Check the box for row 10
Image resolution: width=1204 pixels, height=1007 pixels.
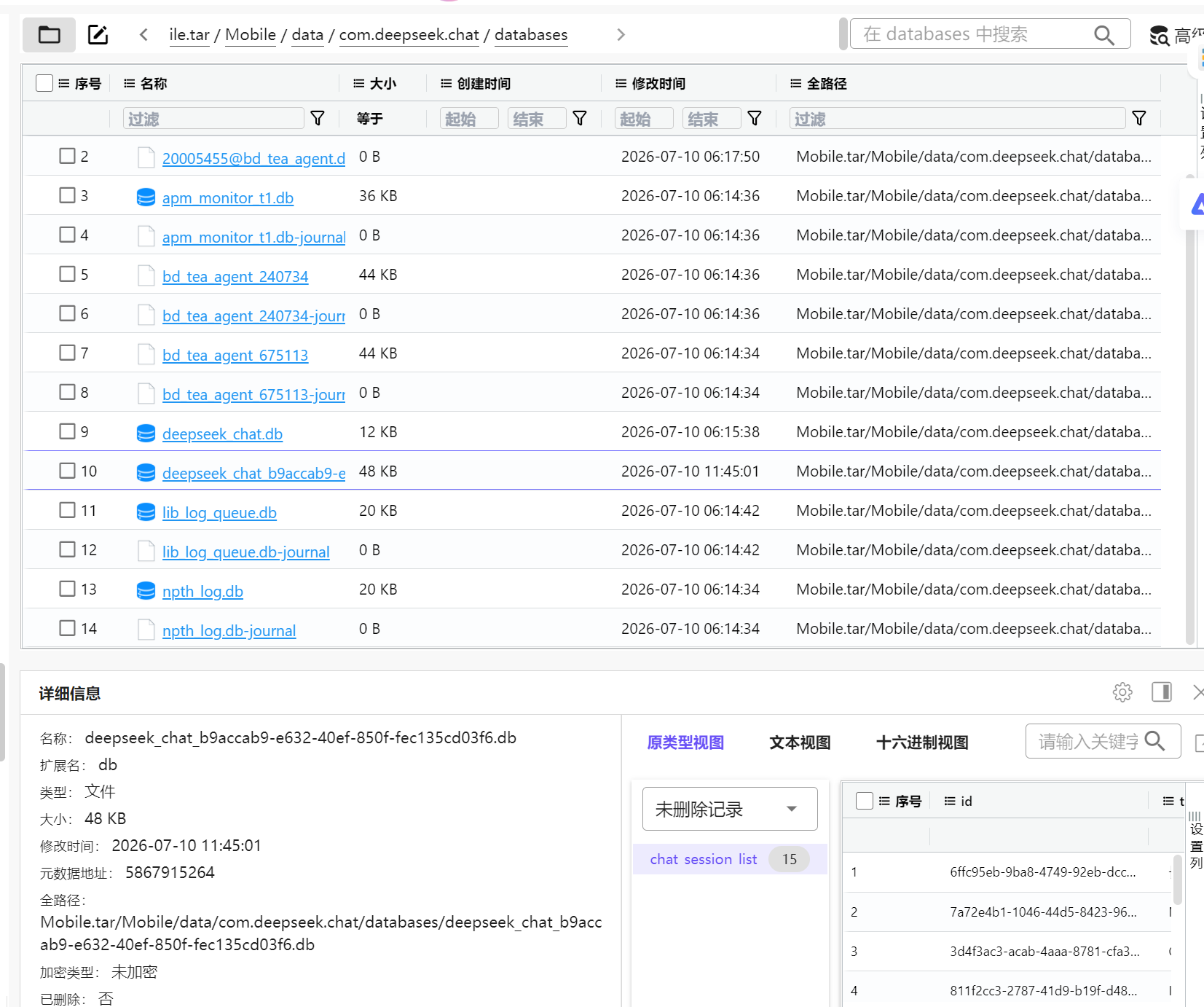click(67, 471)
